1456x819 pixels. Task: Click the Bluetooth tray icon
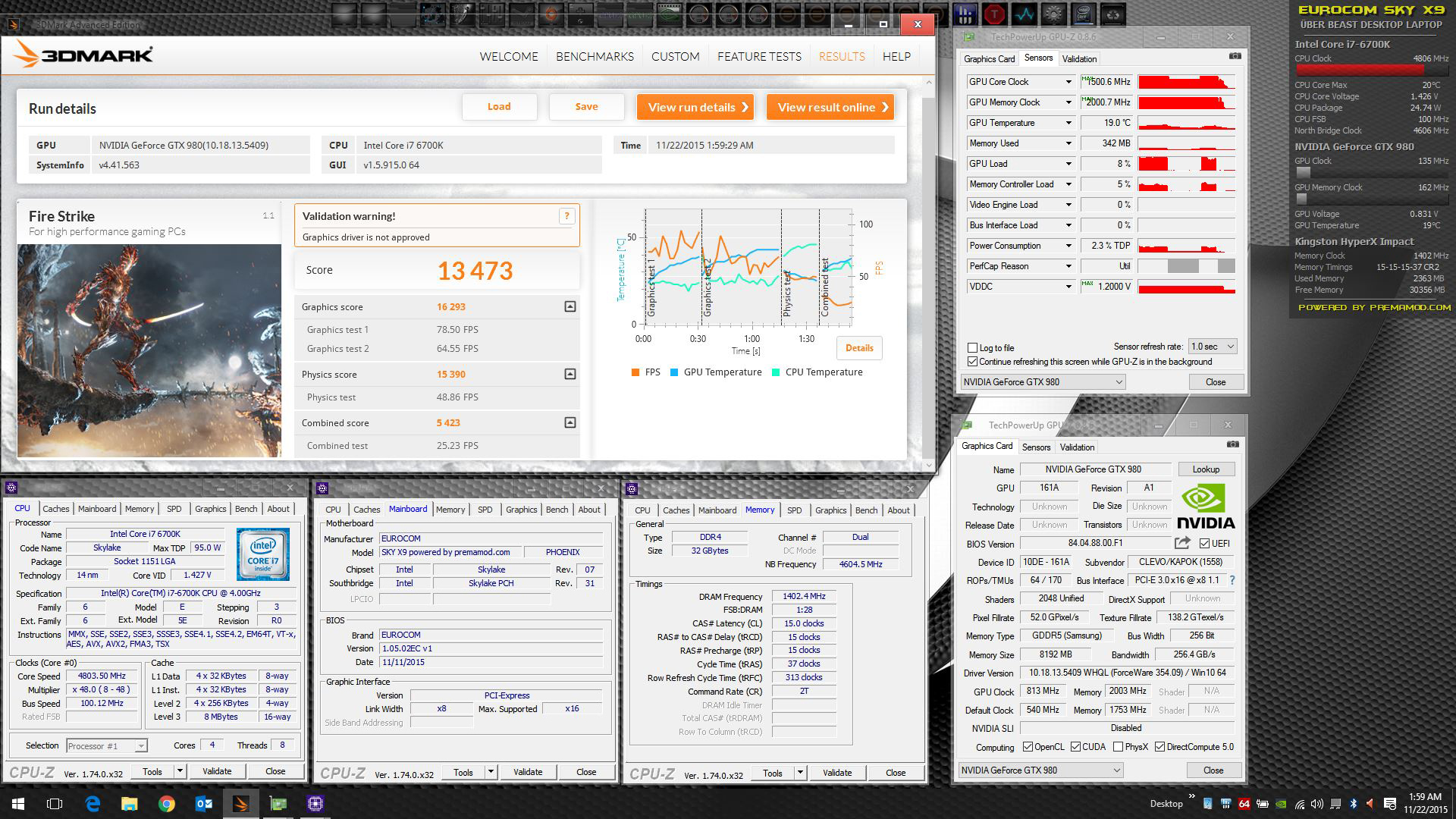click(1353, 804)
